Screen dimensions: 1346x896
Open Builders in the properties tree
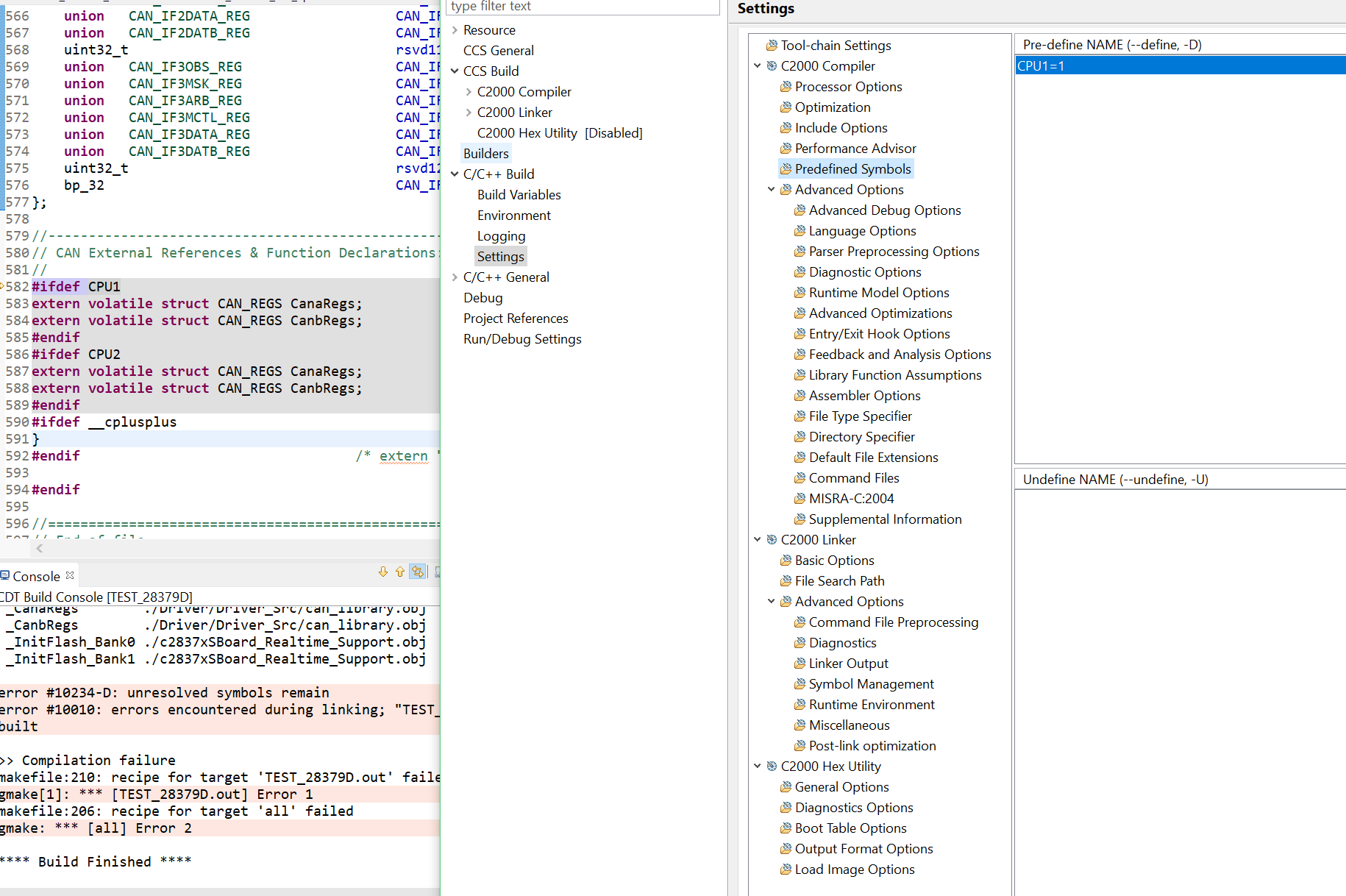(x=485, y=153)
